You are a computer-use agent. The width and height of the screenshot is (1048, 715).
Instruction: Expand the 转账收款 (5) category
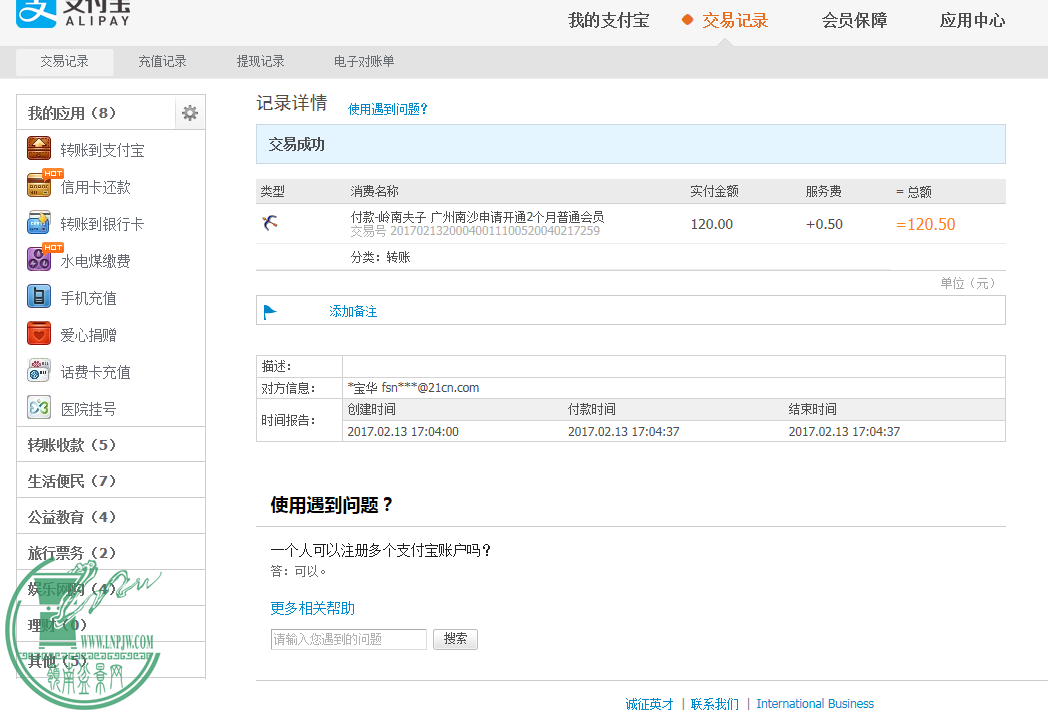72,445
